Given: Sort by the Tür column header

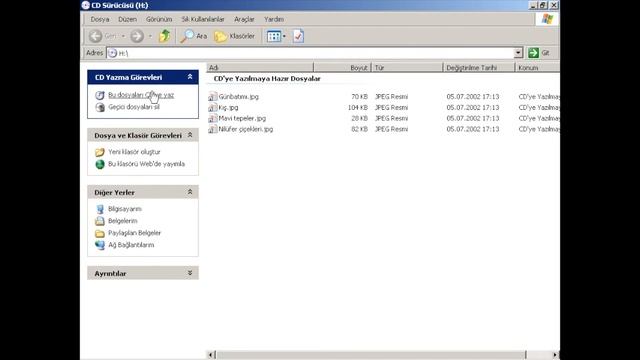Looking at the screenshot, I should coord(407,67).
